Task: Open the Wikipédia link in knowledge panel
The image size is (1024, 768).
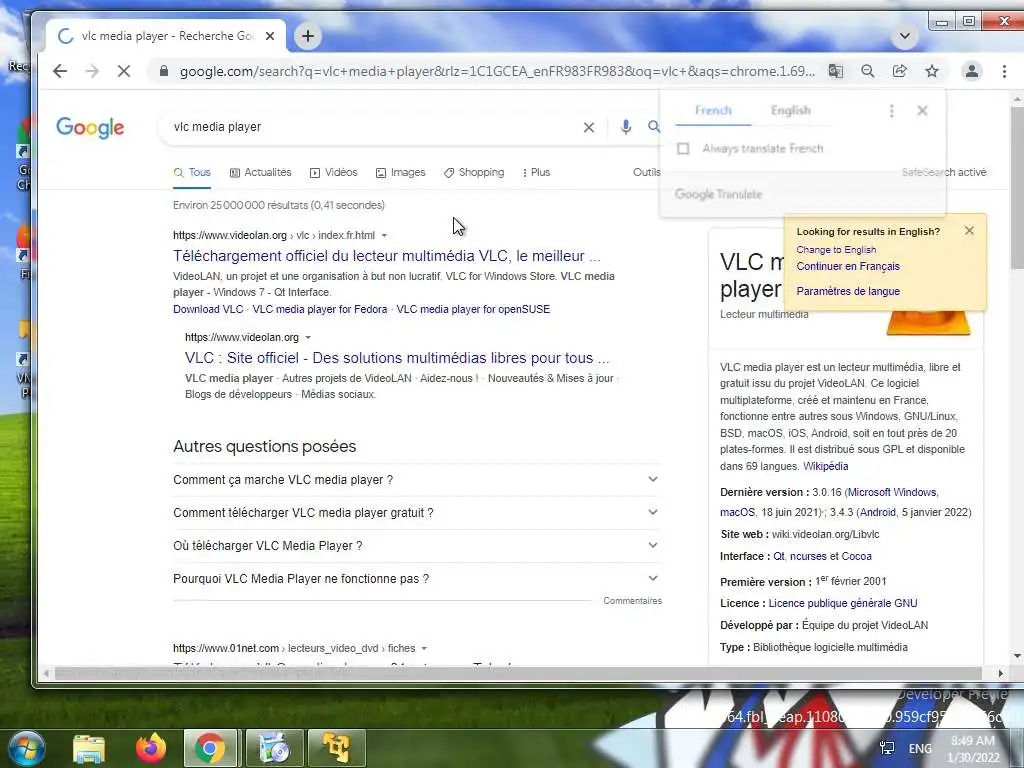Action: coord(825,466)
